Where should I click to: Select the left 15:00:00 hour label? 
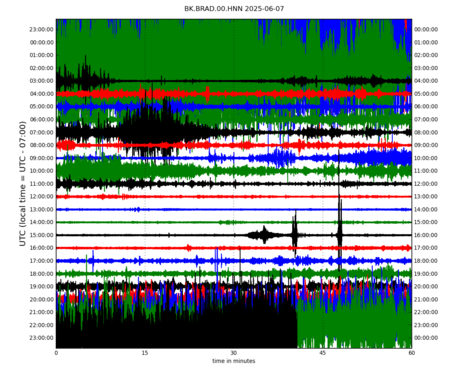coord(41,235)
